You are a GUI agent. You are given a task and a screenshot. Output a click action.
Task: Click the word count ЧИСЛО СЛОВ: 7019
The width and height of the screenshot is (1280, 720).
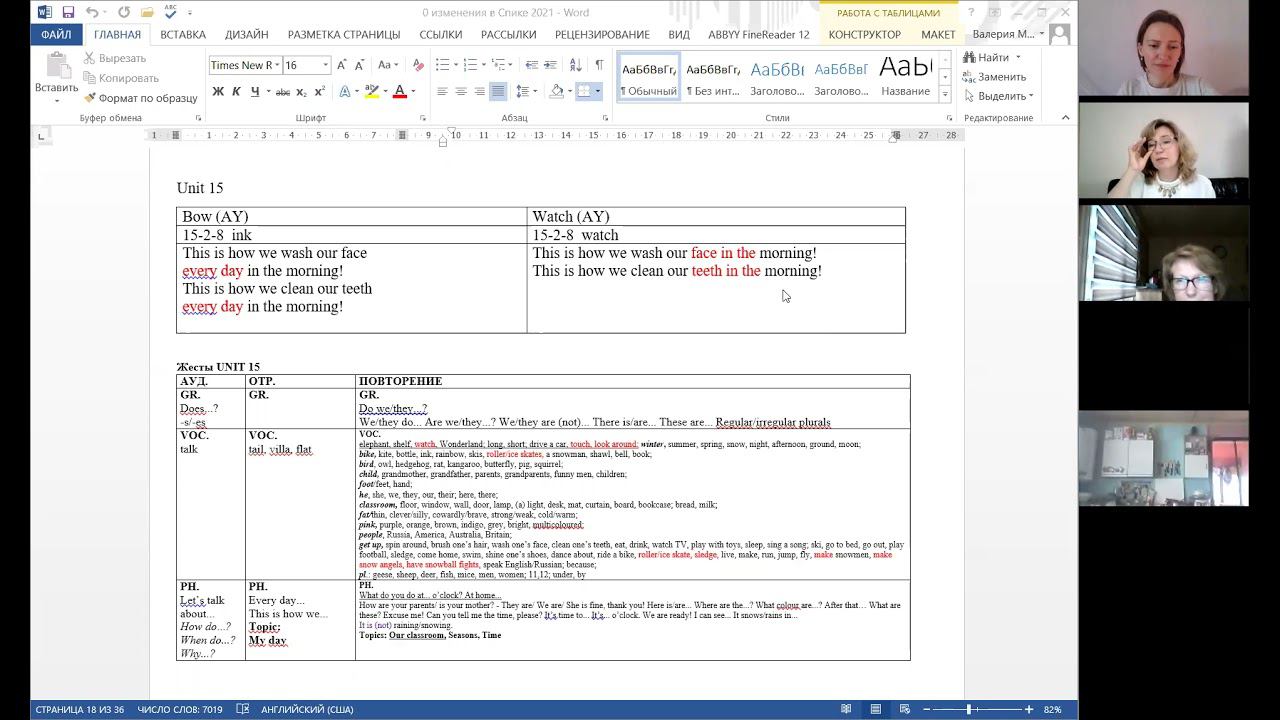[180, 709]
